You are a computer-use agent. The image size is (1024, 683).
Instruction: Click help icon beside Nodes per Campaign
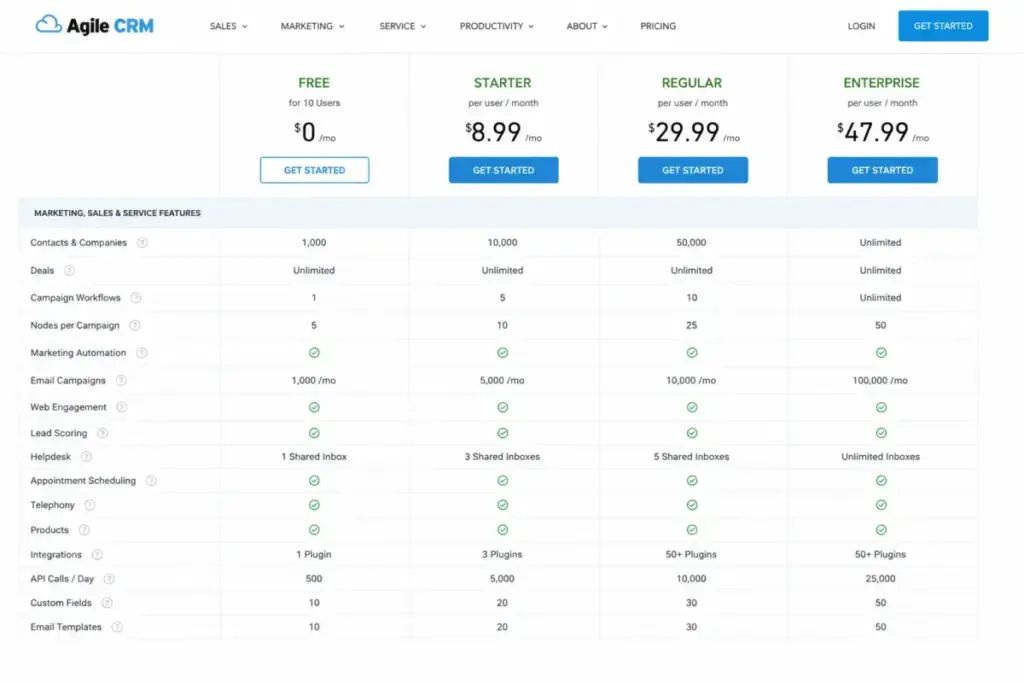pyautogui.click(x=135, y=325)
